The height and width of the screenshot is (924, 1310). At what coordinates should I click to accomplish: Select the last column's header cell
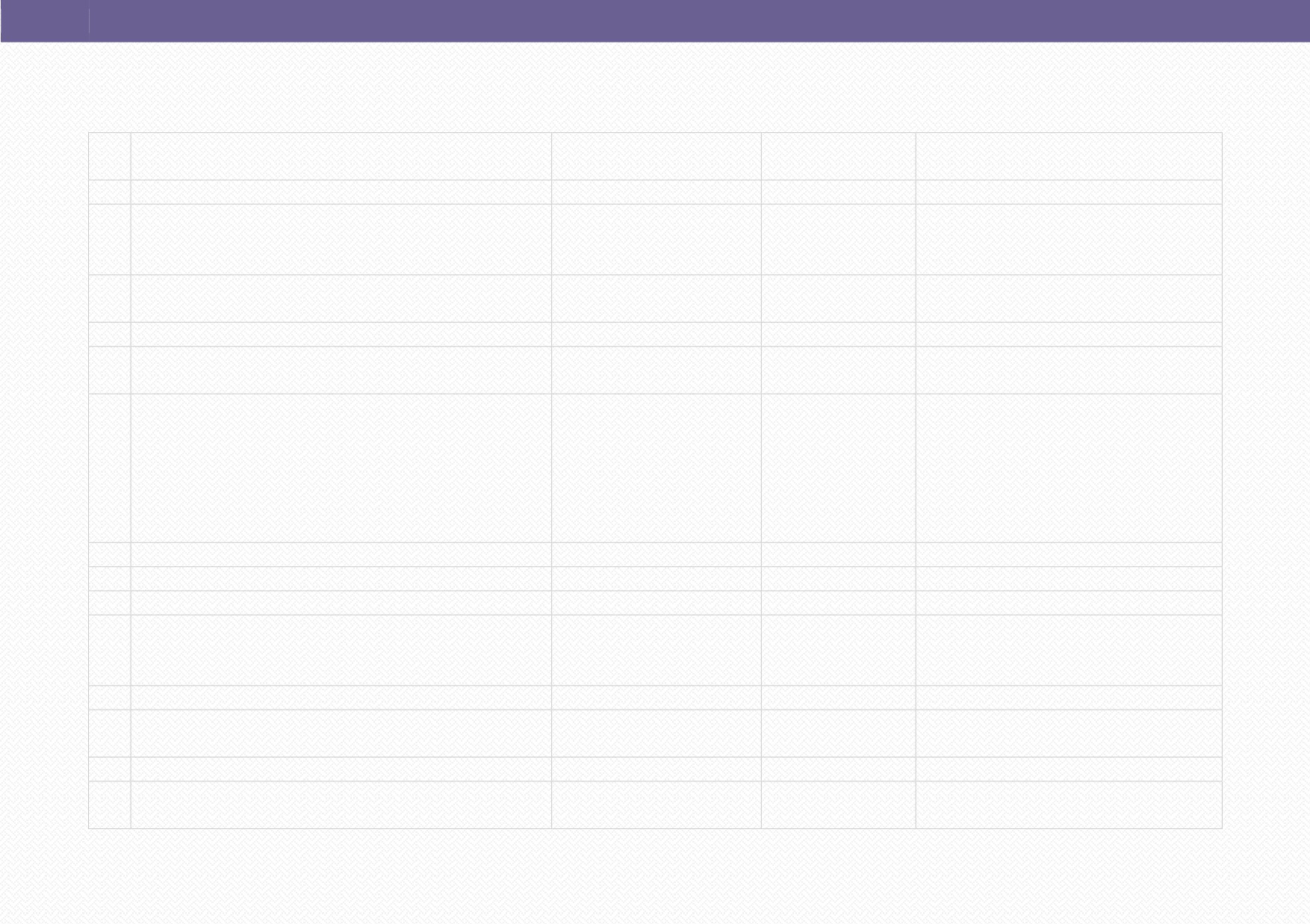point(1069,156)
